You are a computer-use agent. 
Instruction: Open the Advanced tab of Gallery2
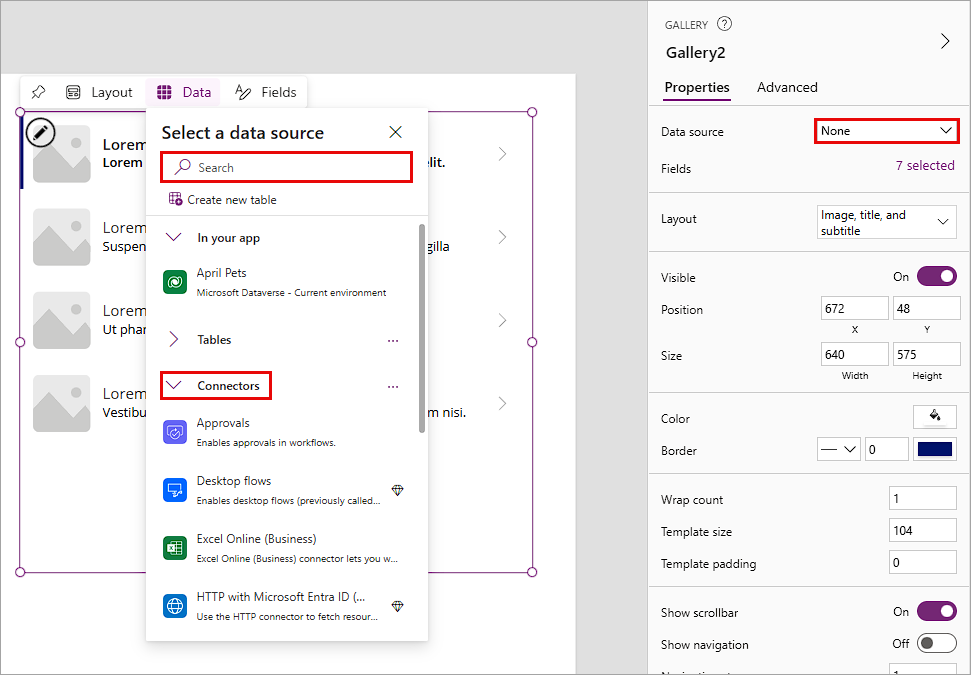[787, 87]
